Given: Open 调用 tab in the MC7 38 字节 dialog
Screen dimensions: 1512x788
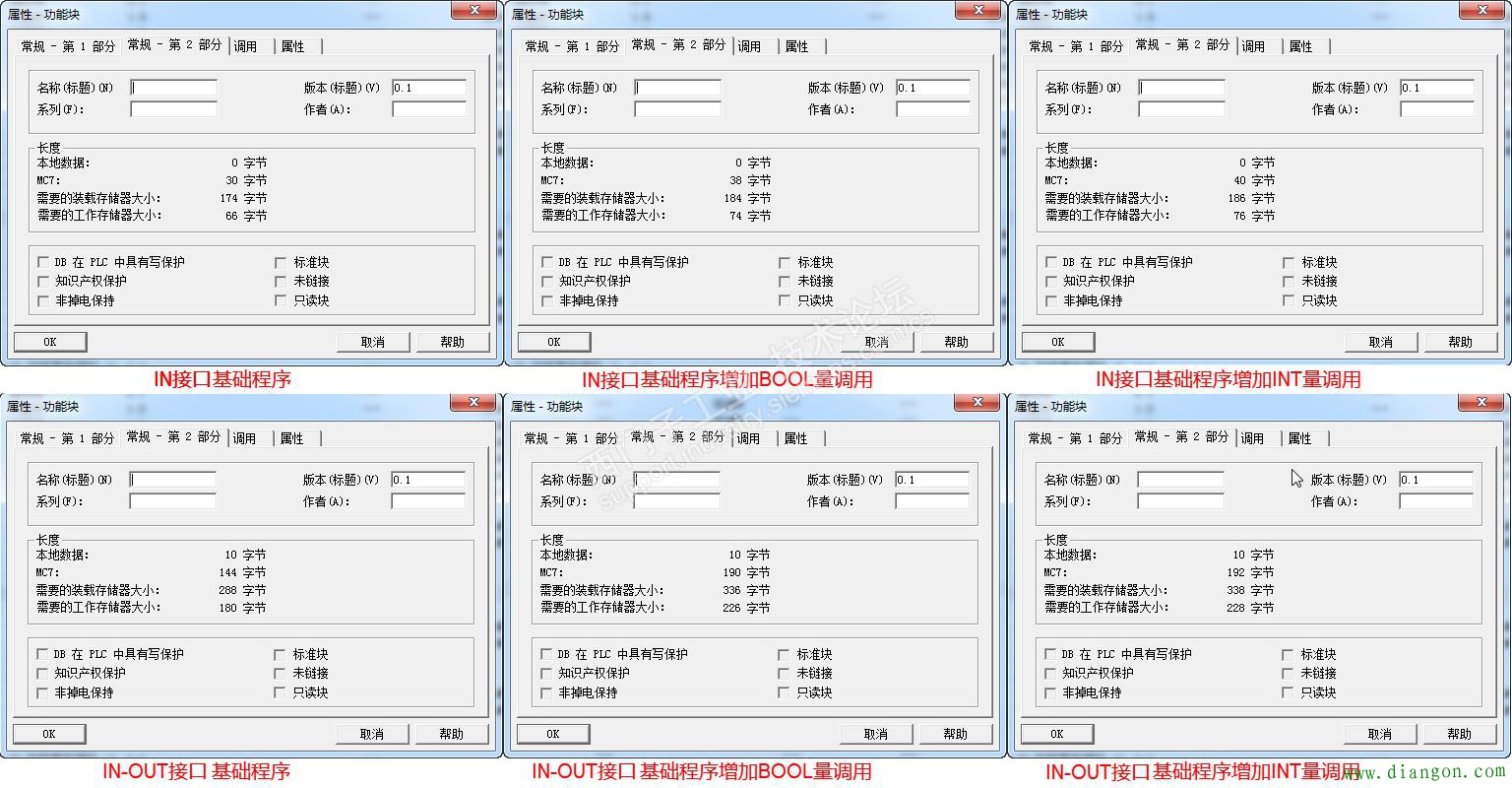Looking at the screenshot, I should click(749, 46).
